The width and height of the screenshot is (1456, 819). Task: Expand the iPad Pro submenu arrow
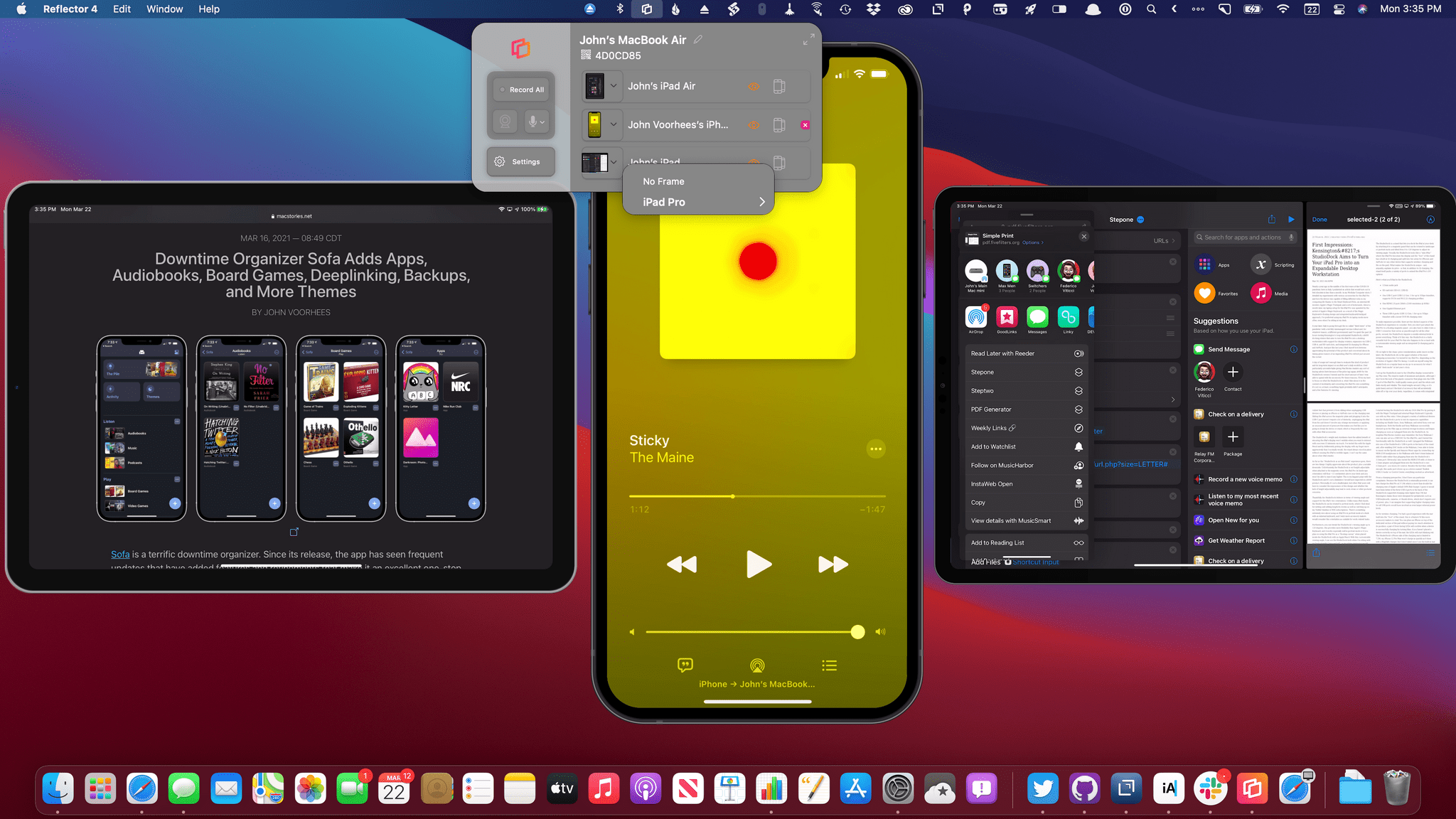[x=761, y=202]
